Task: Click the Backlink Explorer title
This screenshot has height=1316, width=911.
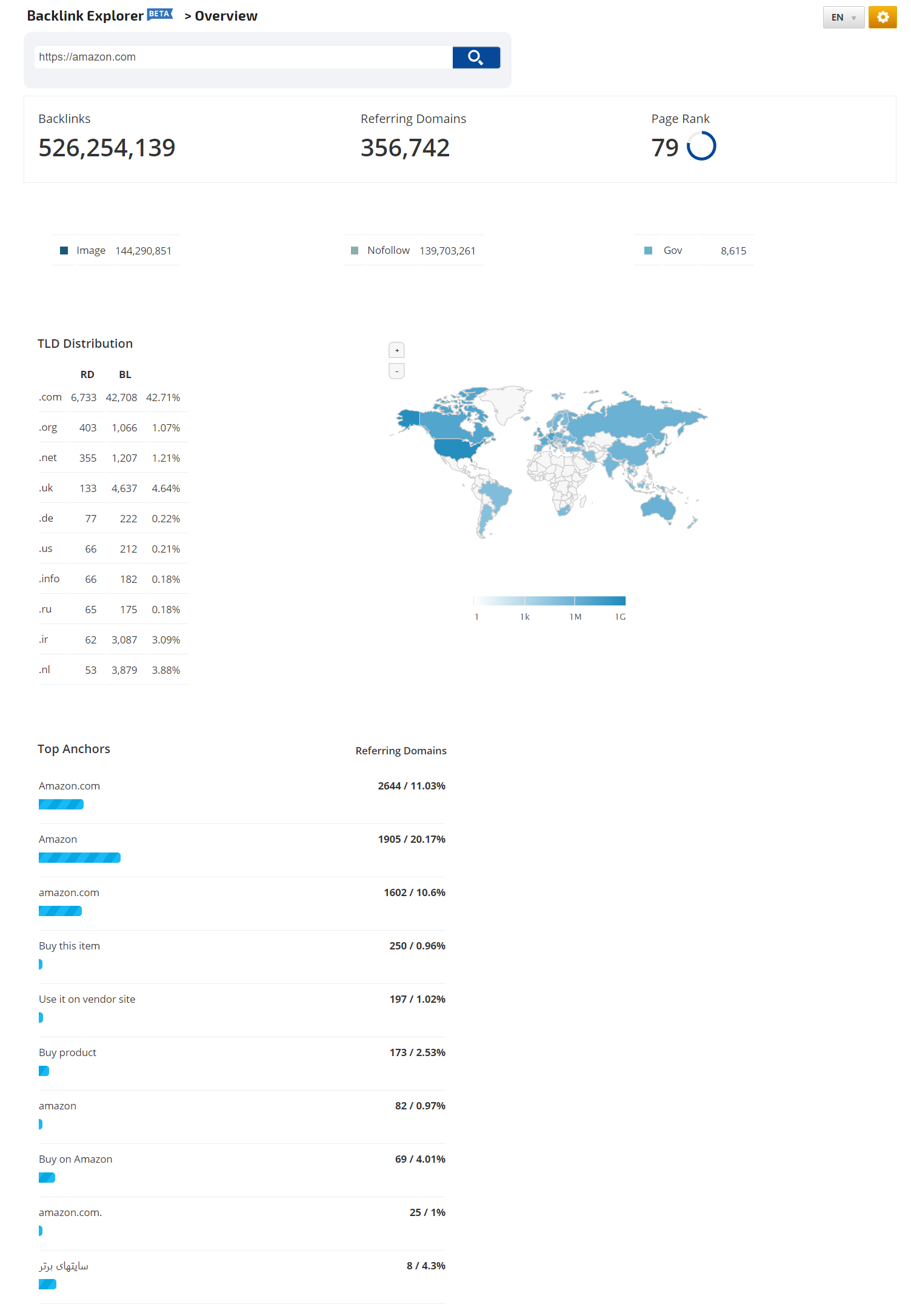Action: pos(85,16)
